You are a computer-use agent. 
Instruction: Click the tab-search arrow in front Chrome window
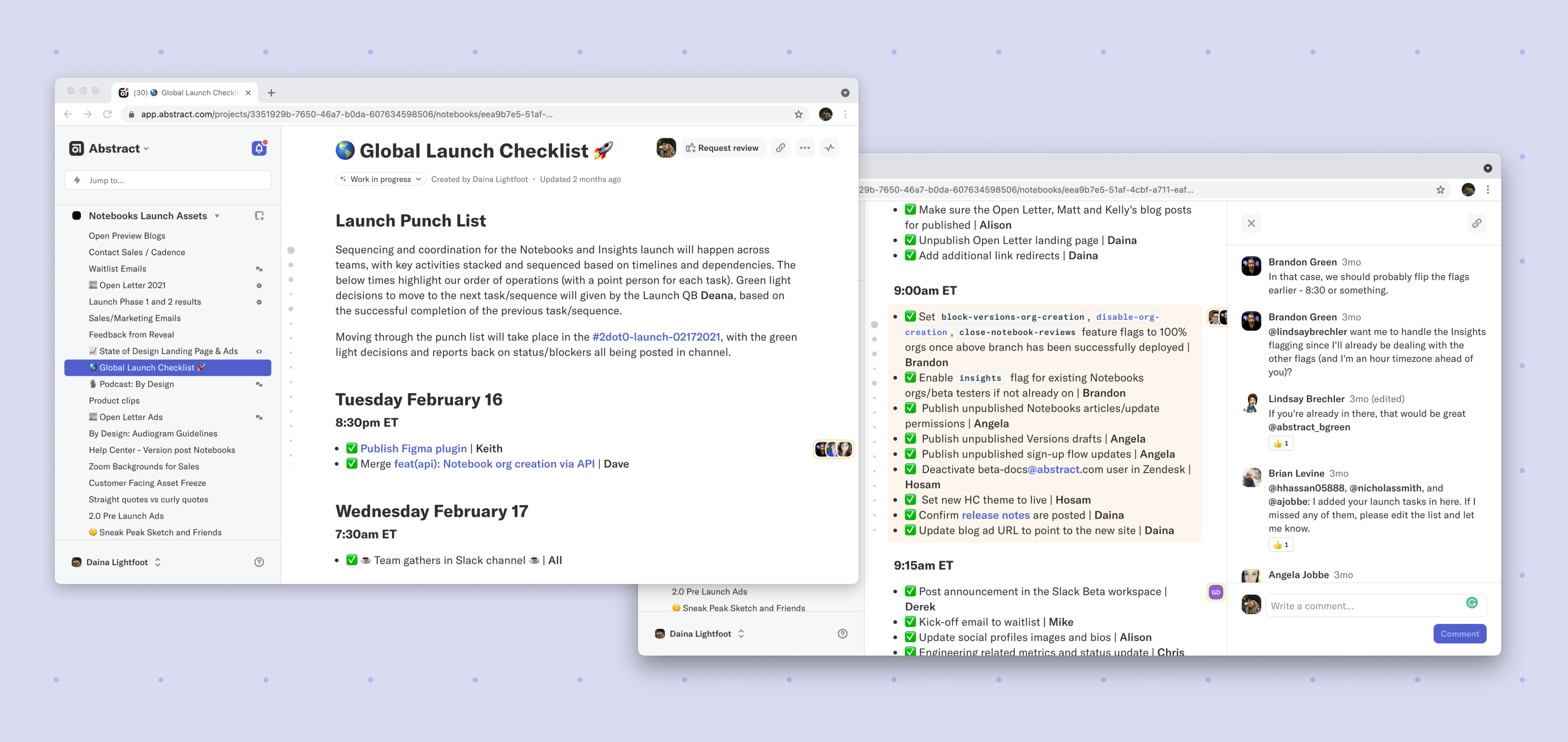pyautogui.click(x=845, y=93)
